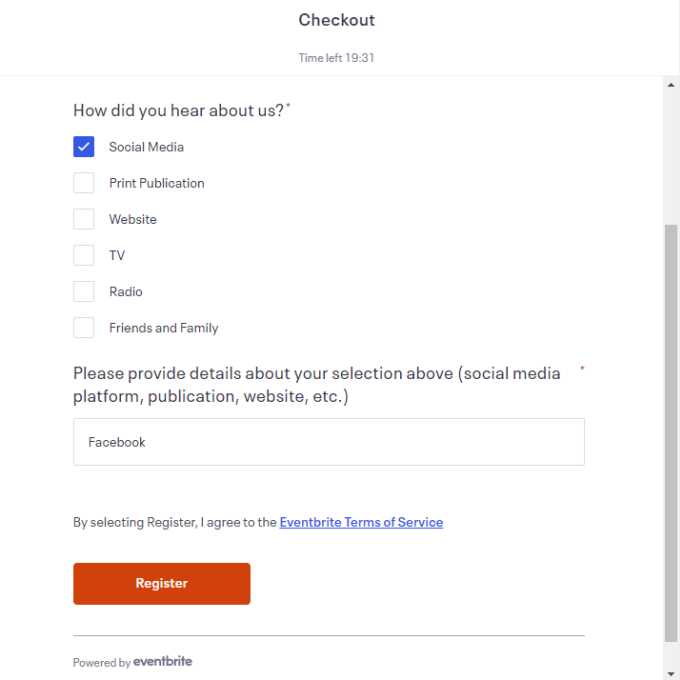This screenshot has height=680, width=680.
Task: Open the Eventbrite Terms of Service link
Action: point(361,522)
